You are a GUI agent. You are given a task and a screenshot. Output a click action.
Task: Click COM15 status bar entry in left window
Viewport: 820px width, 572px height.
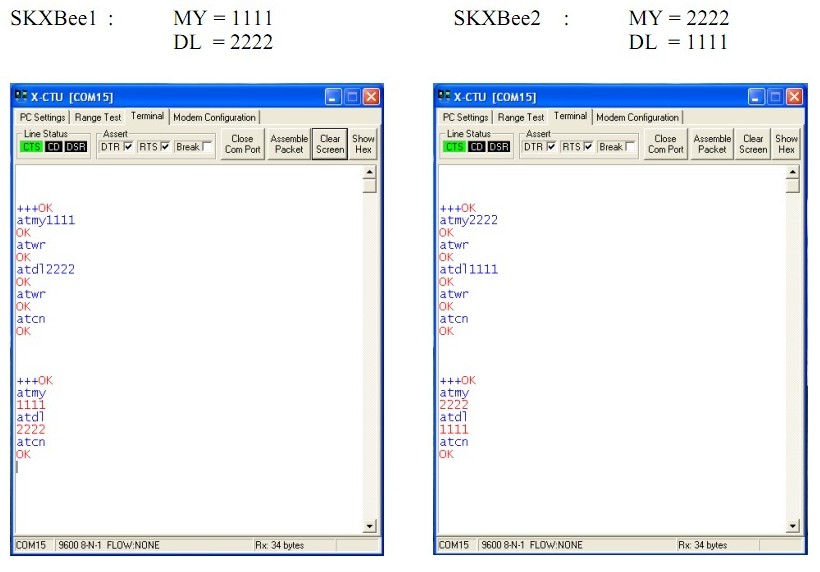[x=31, y=545]
